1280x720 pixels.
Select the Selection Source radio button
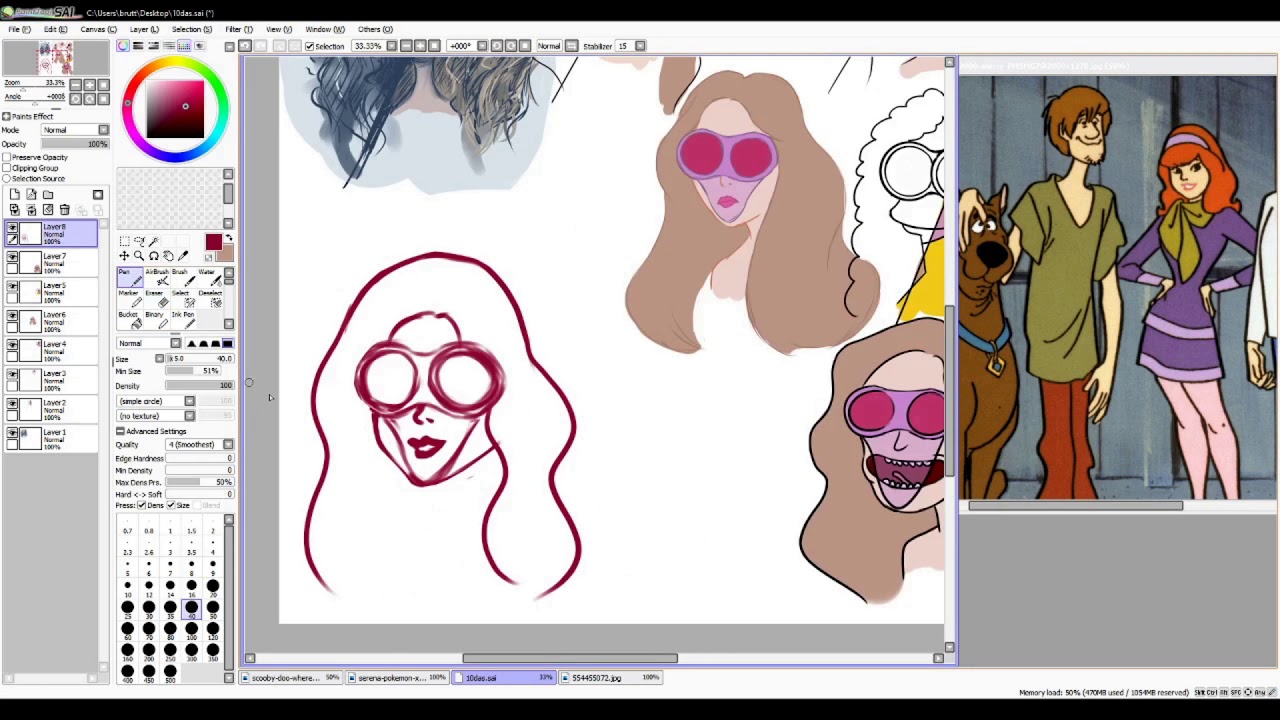(x=7, y=179)
